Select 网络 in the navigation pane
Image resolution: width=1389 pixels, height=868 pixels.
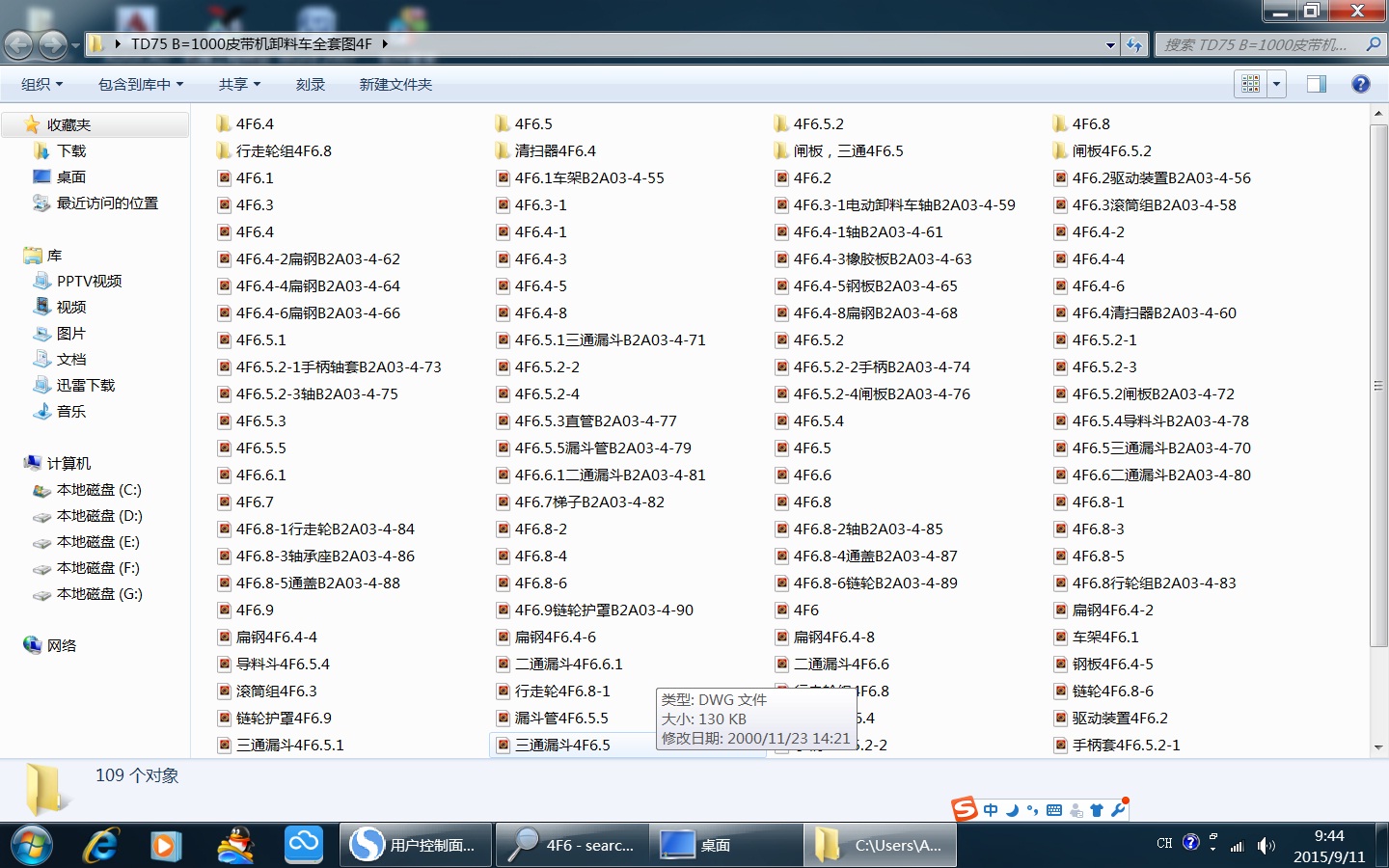coord(61,645)
